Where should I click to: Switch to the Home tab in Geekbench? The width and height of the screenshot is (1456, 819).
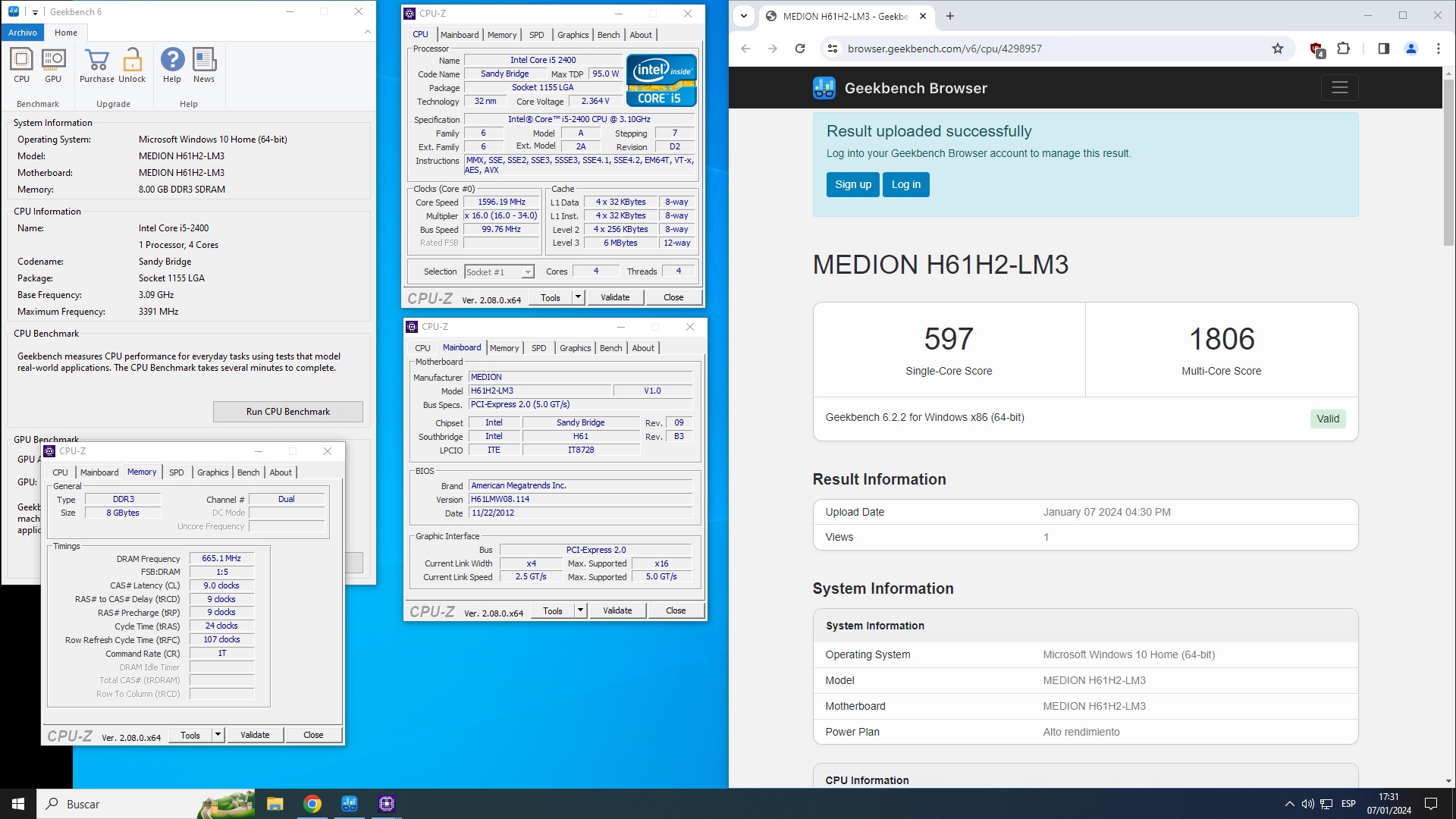click(x=66, y=33)
